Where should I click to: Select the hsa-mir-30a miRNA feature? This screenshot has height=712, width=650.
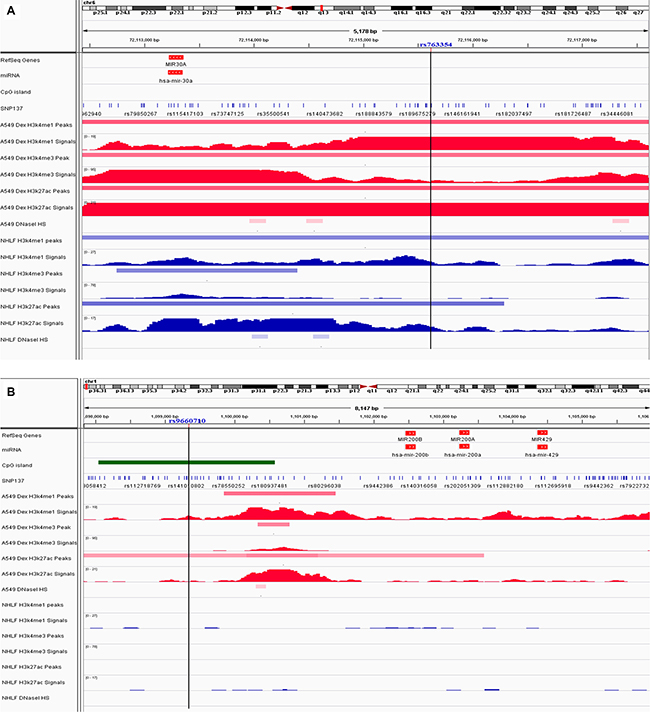176,73
